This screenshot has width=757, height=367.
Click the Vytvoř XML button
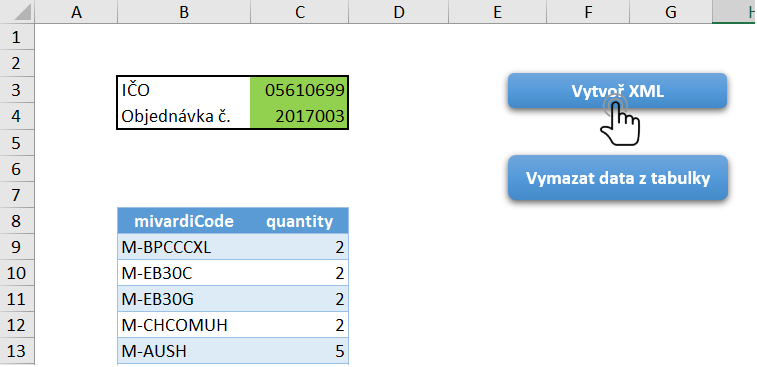tap(617, 91)
